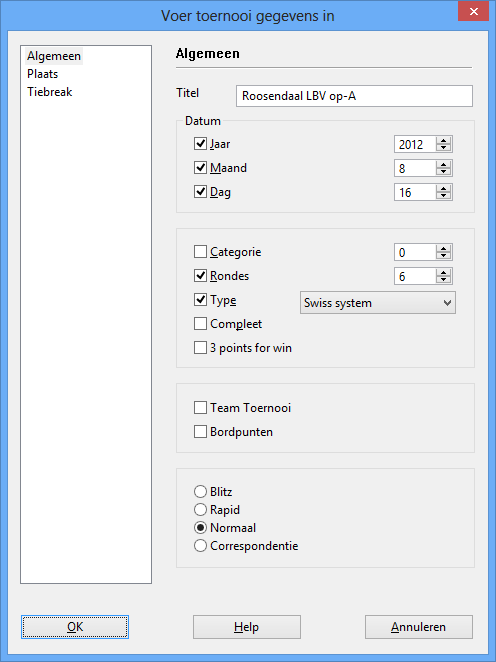The height and width of the screenshot is (662, 496).
Task: Click the Annuleren button
Action: point(419,627)
